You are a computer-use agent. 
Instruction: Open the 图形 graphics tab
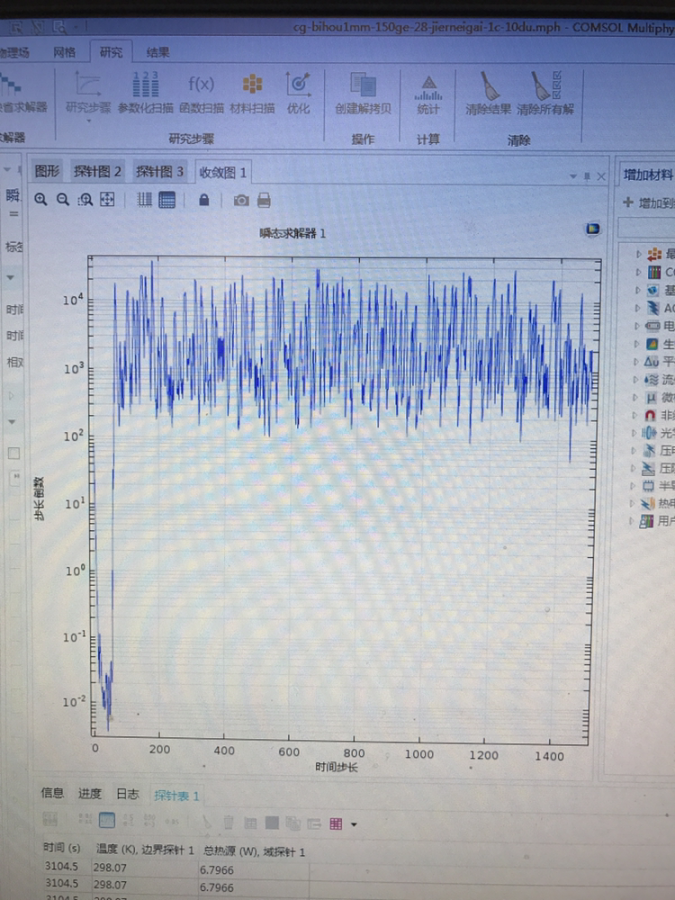47,170
